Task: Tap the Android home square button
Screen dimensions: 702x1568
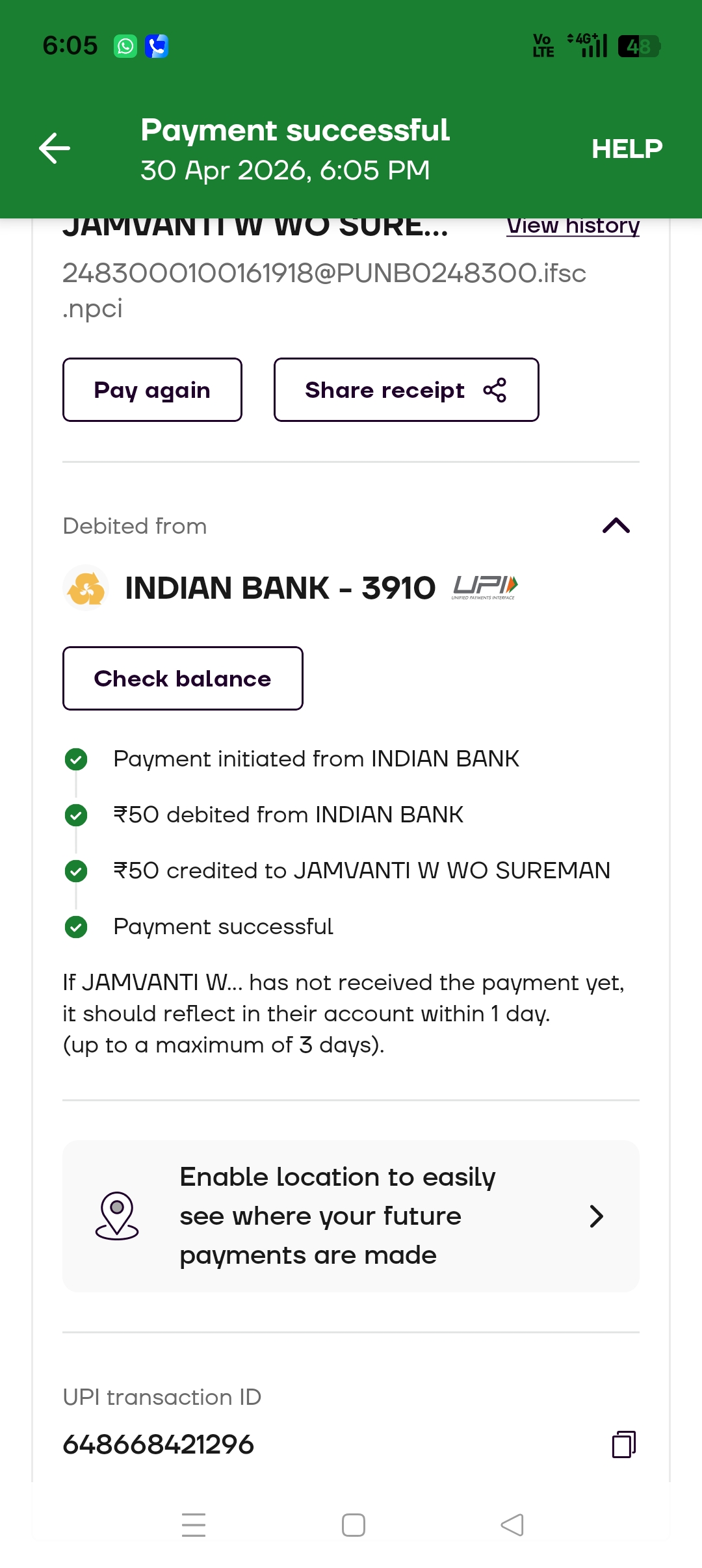Action: click(354, 1525)
